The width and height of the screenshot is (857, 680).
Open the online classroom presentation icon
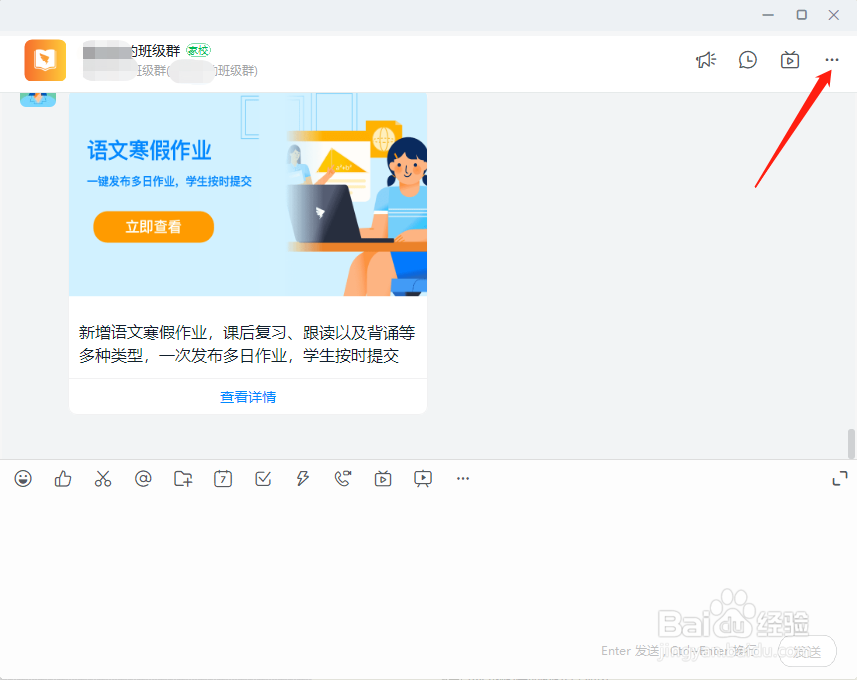point(423,479)
